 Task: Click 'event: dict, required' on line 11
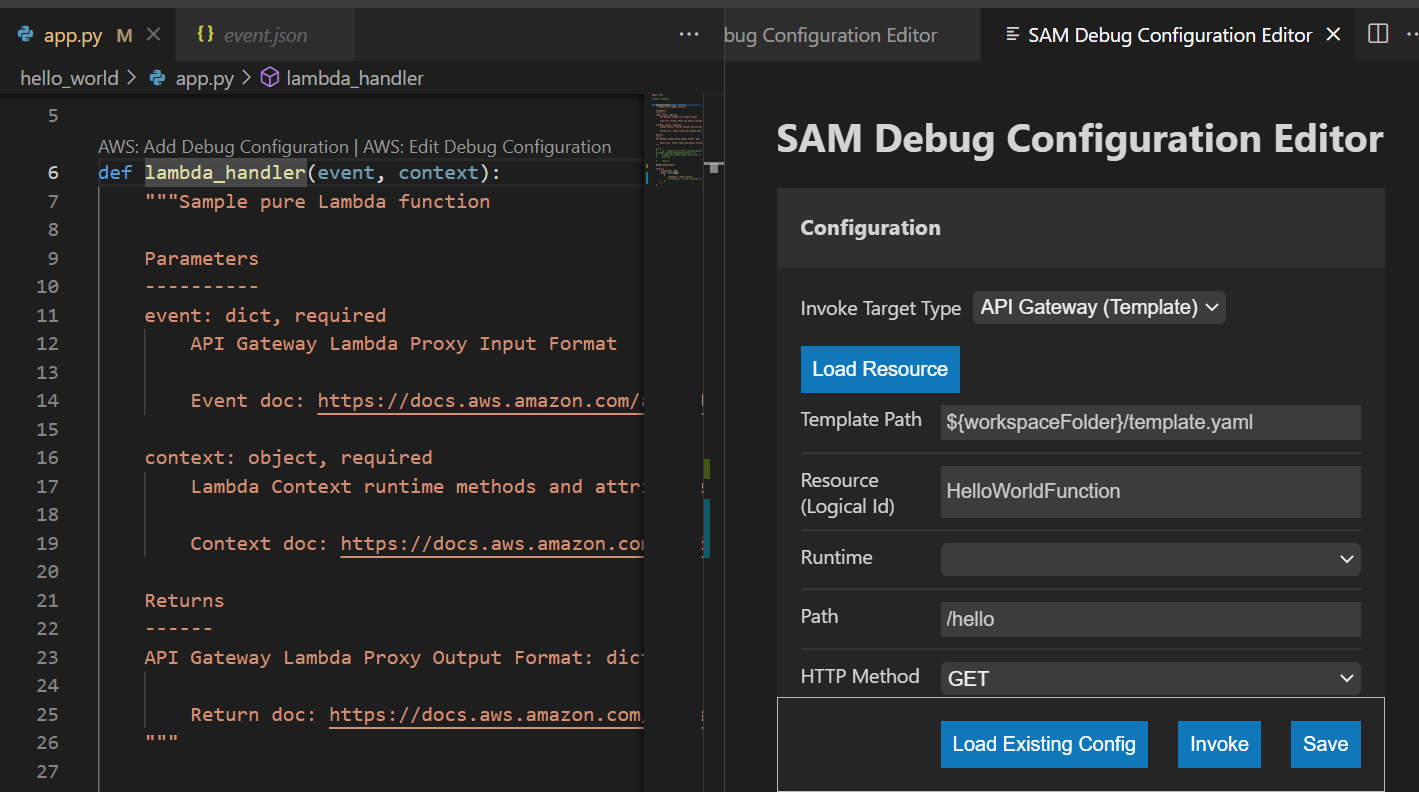265,316
